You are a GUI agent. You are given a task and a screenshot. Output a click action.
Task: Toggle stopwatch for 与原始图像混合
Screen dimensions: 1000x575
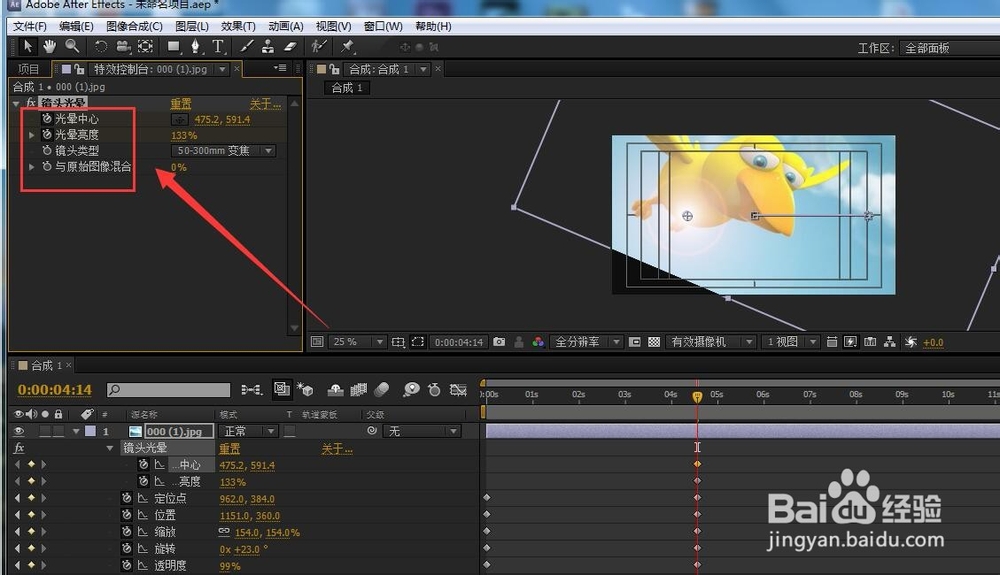tap(47, 166)
